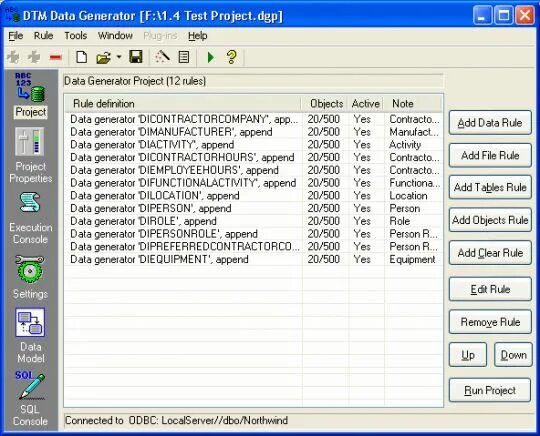Click the second grayed add-rule toolbar icon
Viewport: 540px width, 436px height.
click(x=34, y=57)
